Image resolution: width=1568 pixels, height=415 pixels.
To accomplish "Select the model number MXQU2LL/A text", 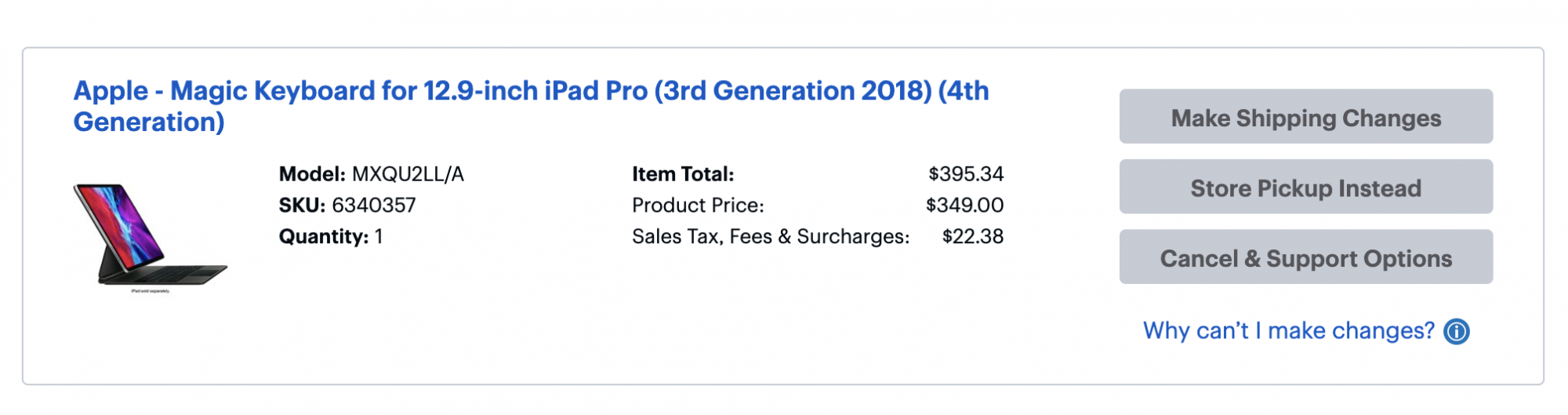I will click(x=408, y=174).
